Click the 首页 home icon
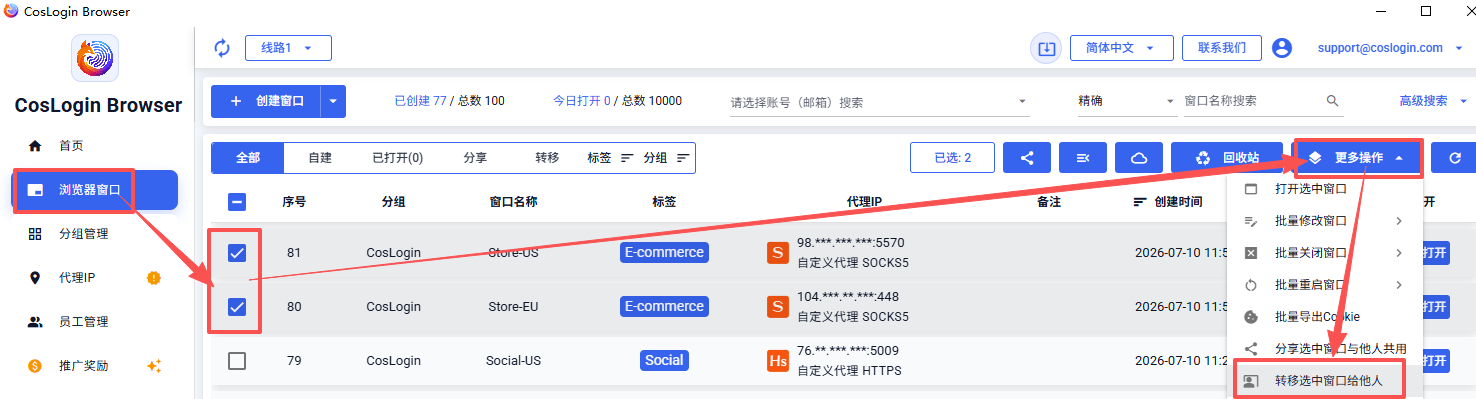The image size is (1476, 399). [35, 146]
